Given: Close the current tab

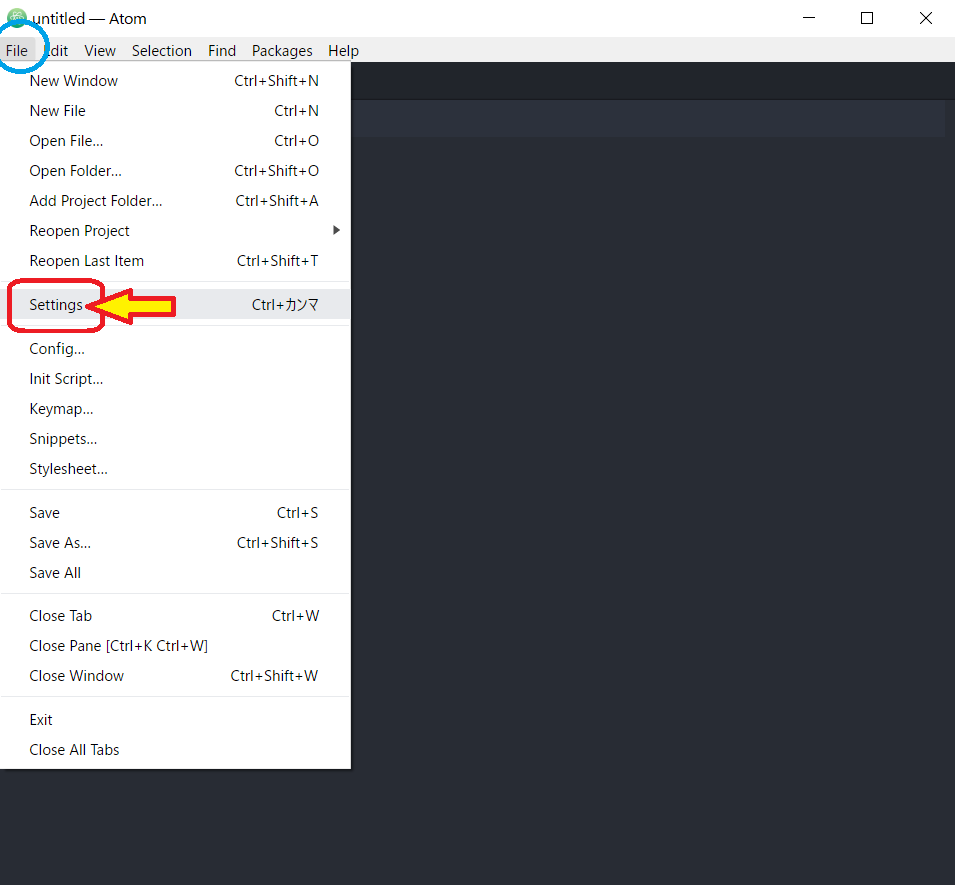Looking at the screenshot, I should click(x=60, y=615).
